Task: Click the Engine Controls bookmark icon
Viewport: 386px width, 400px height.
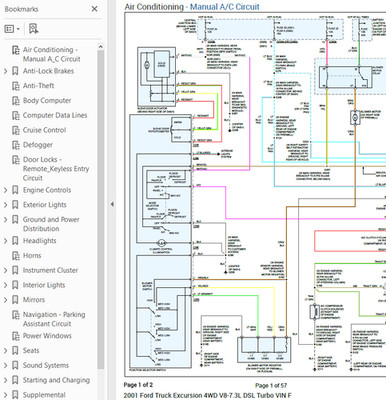Action: pyautogui.click(x=15, y=190)
